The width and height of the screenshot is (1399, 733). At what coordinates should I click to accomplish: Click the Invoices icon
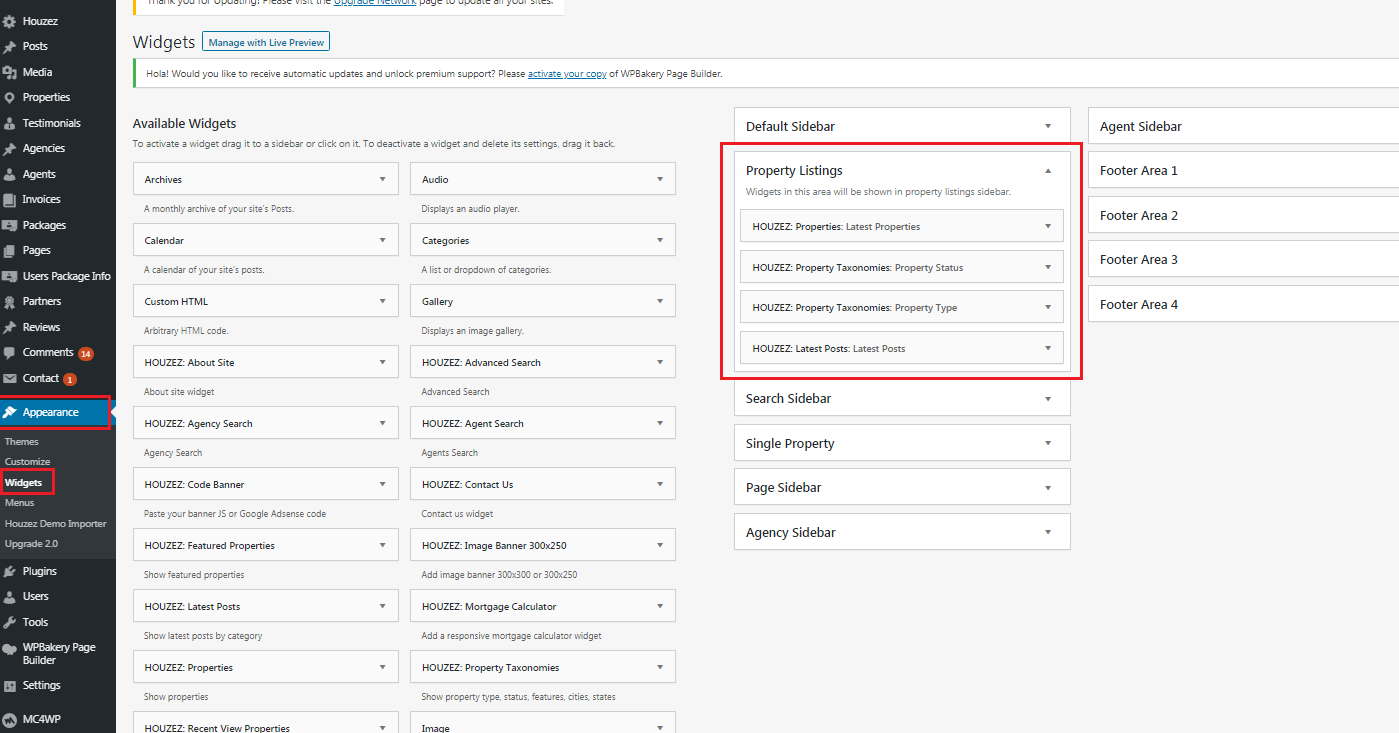click(9, 200)
